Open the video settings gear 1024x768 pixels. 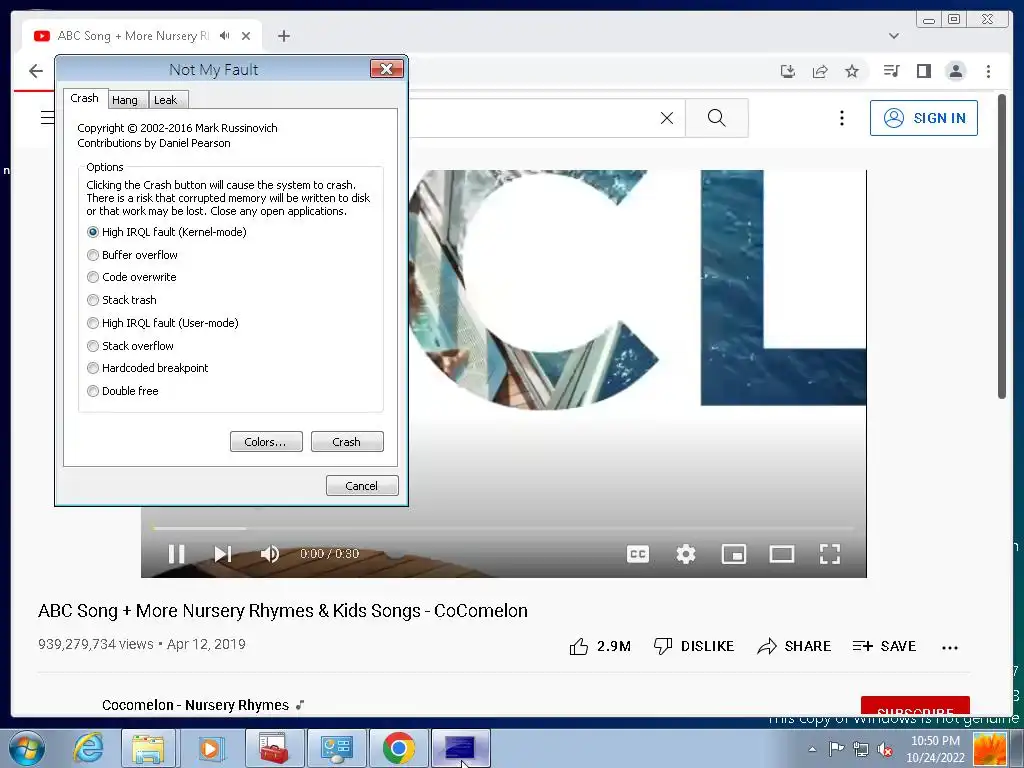[686, 554]
